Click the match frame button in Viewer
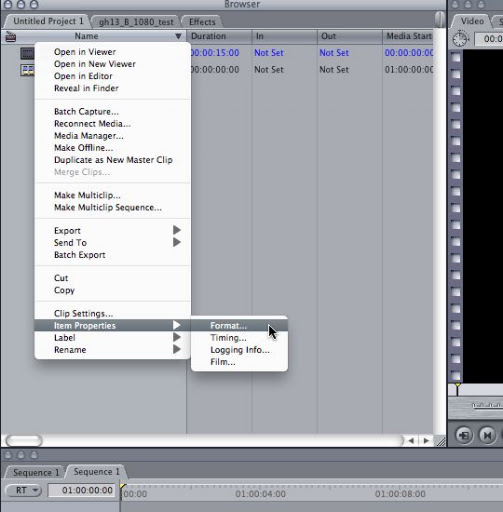The width and height of the screenshot is (503, 512). click(464, 435)
